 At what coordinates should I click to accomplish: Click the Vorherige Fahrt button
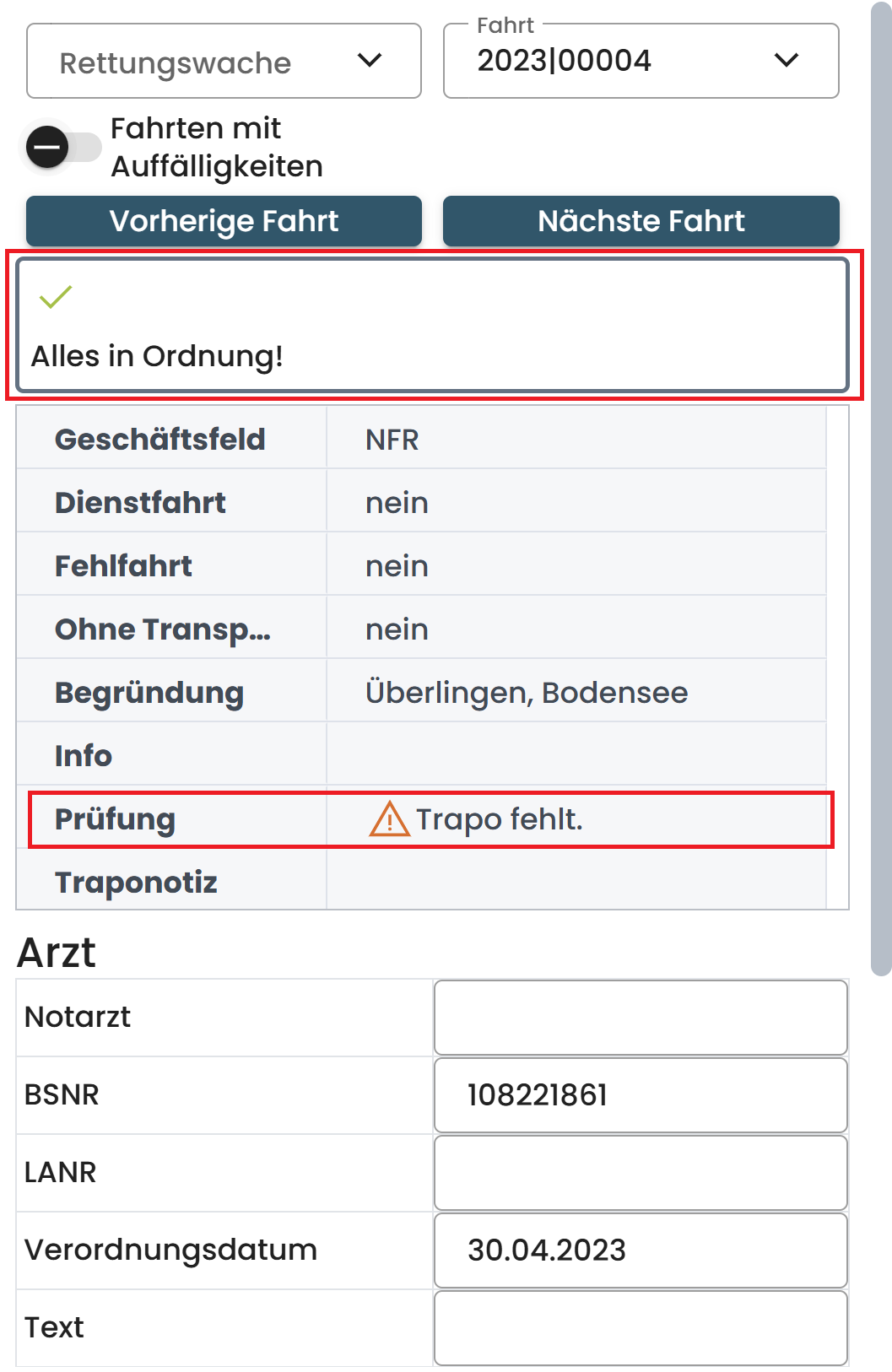pos(223,221)
